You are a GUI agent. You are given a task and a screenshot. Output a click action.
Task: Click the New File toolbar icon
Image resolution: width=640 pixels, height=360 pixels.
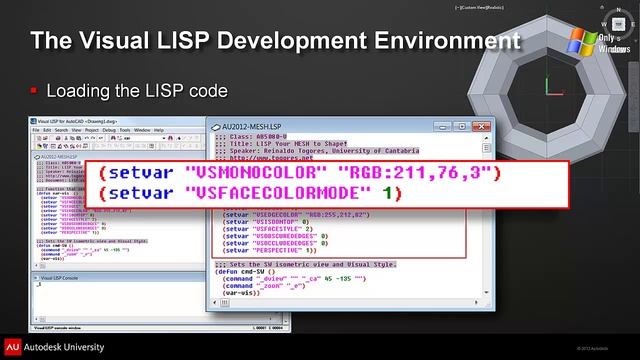tap(39, 138)
